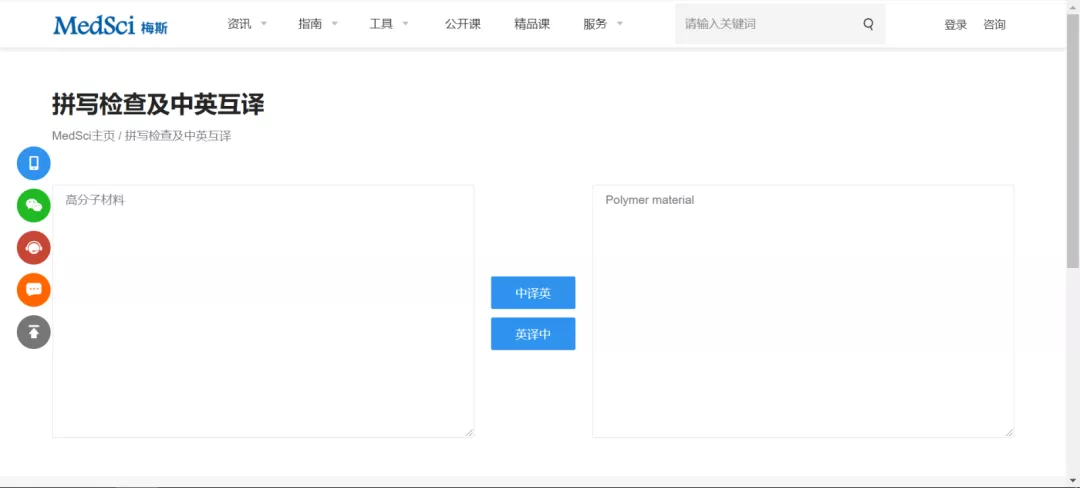Click the MedSci 梅斯 logo
The image size is (1080, 488).
[110, 25]
